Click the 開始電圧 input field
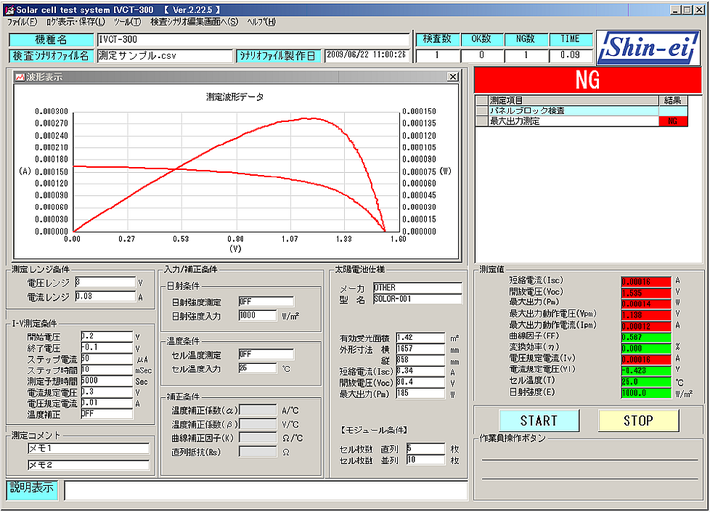 pos(106,336)
